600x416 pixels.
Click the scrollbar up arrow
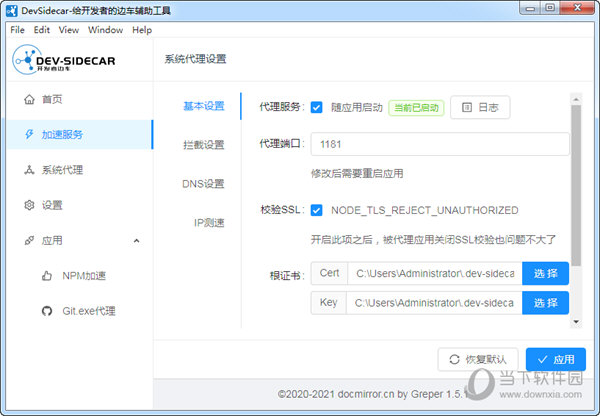click(x=576, y=100)
